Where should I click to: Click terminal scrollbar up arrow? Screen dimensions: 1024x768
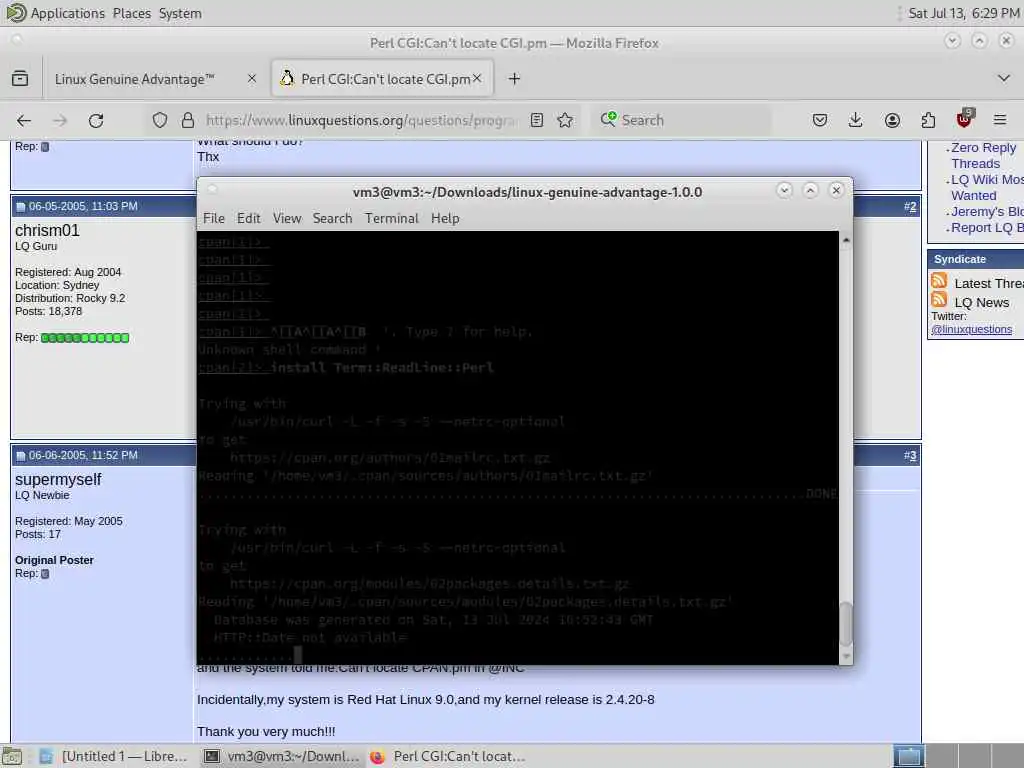coord(846,240)
